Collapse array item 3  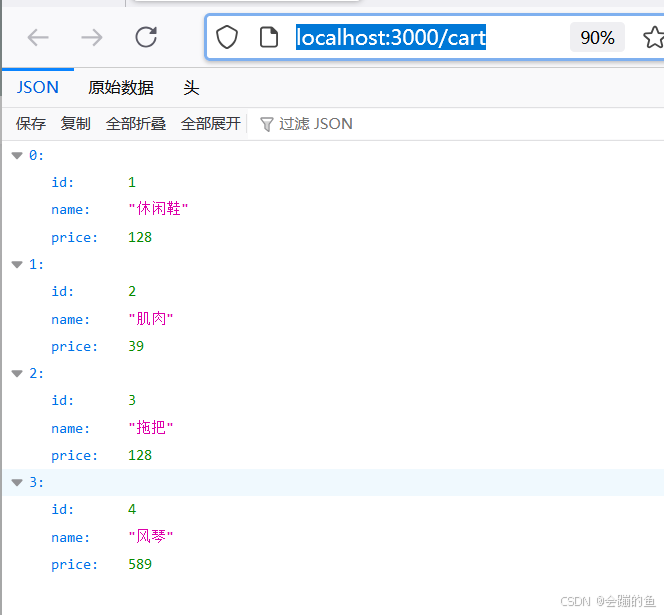(17, 482)
